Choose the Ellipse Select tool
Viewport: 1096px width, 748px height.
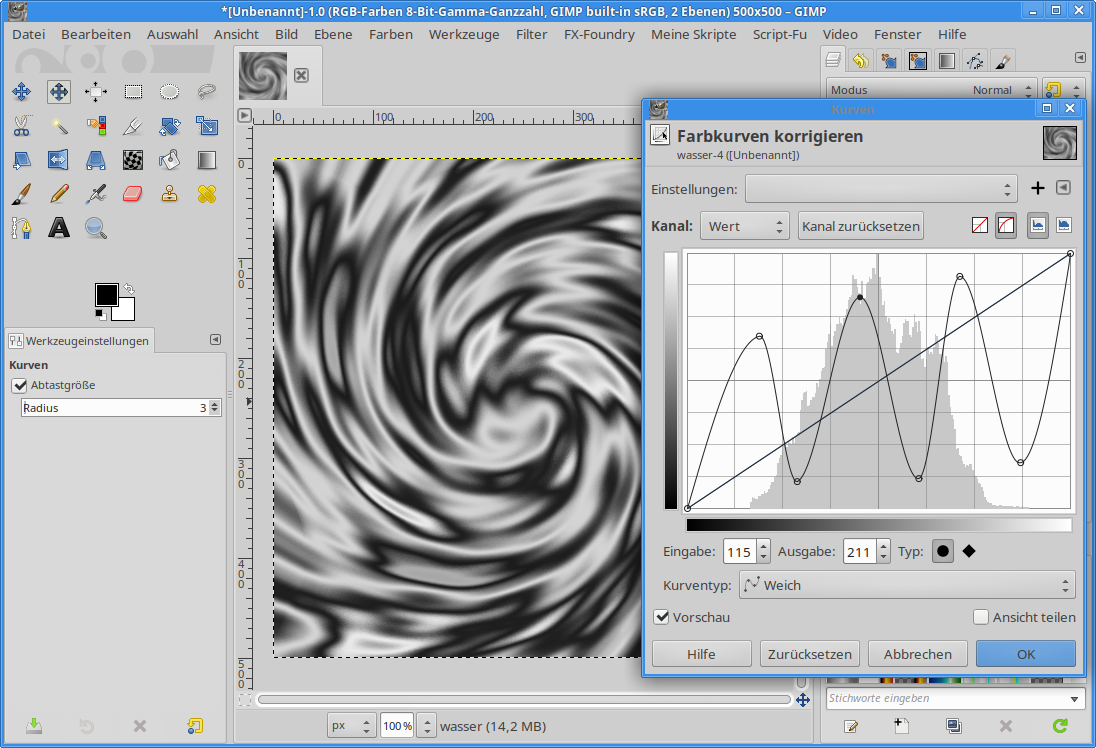pos(170,92)
